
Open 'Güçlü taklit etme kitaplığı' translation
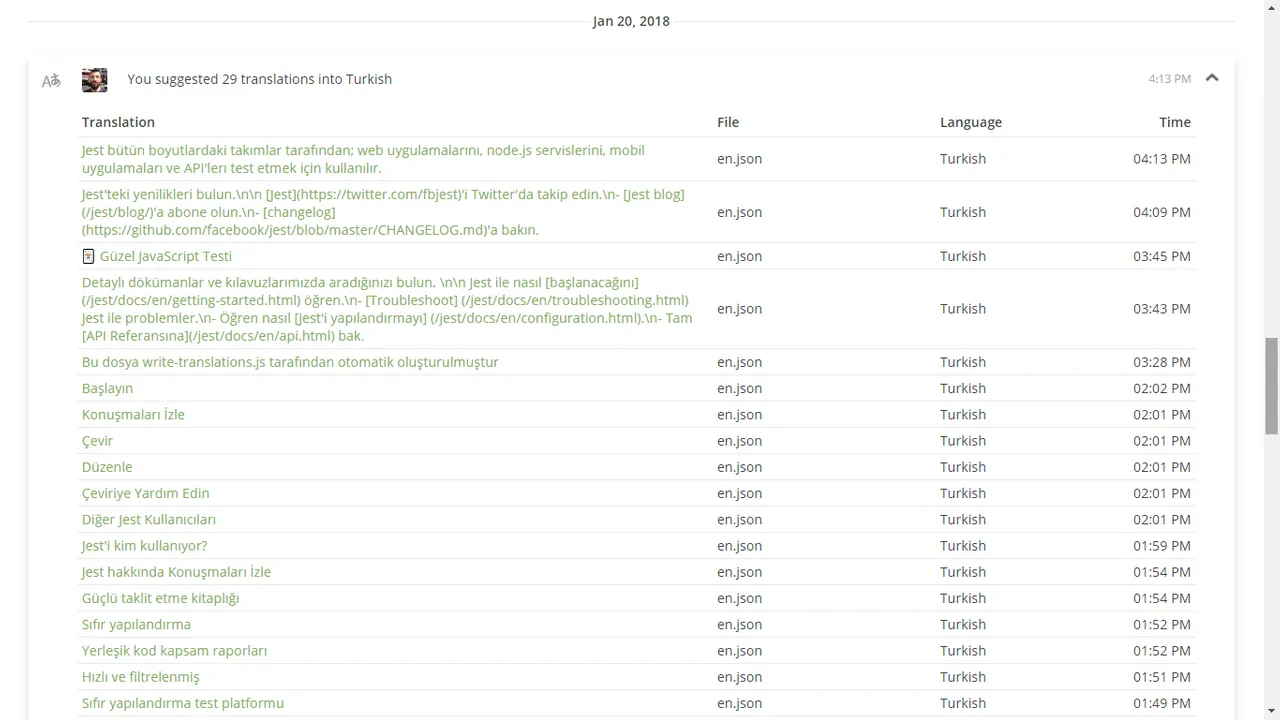pos(160,598)
